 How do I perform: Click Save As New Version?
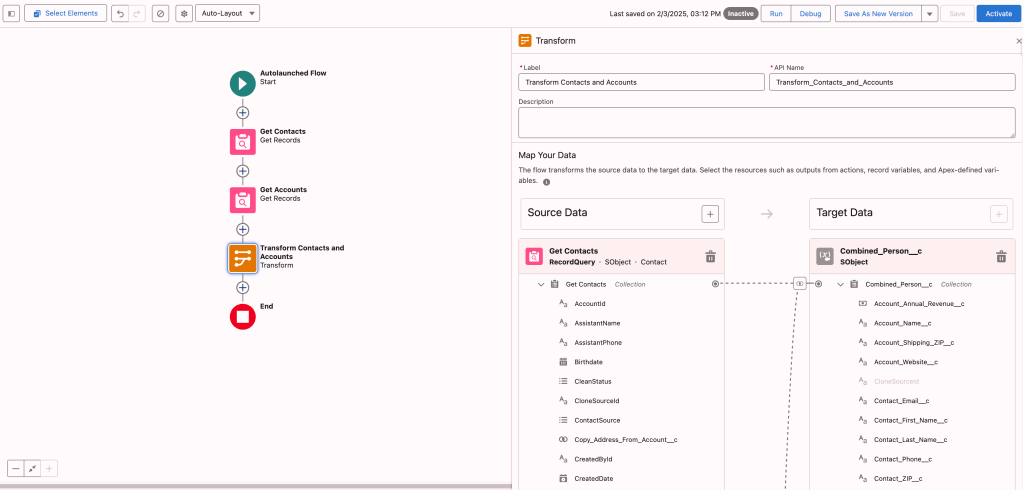coord(878,14)
